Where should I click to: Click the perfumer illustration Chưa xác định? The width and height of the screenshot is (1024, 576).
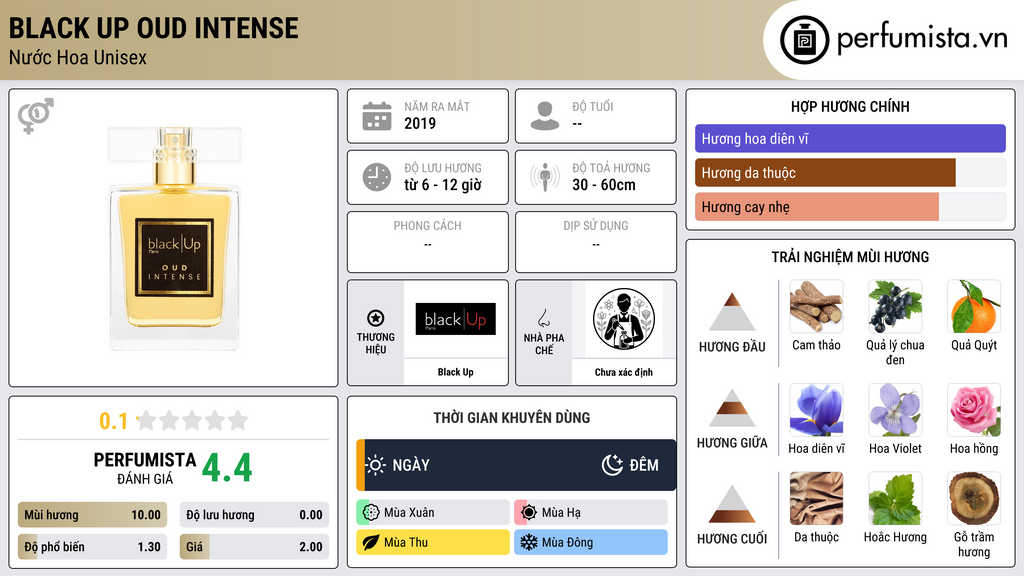coord(623,319)
